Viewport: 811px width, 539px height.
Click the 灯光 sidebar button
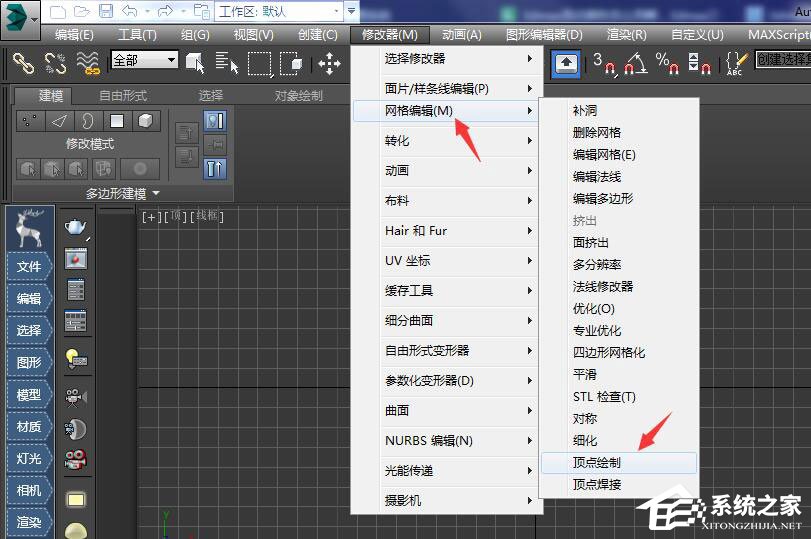coord(29,459)
